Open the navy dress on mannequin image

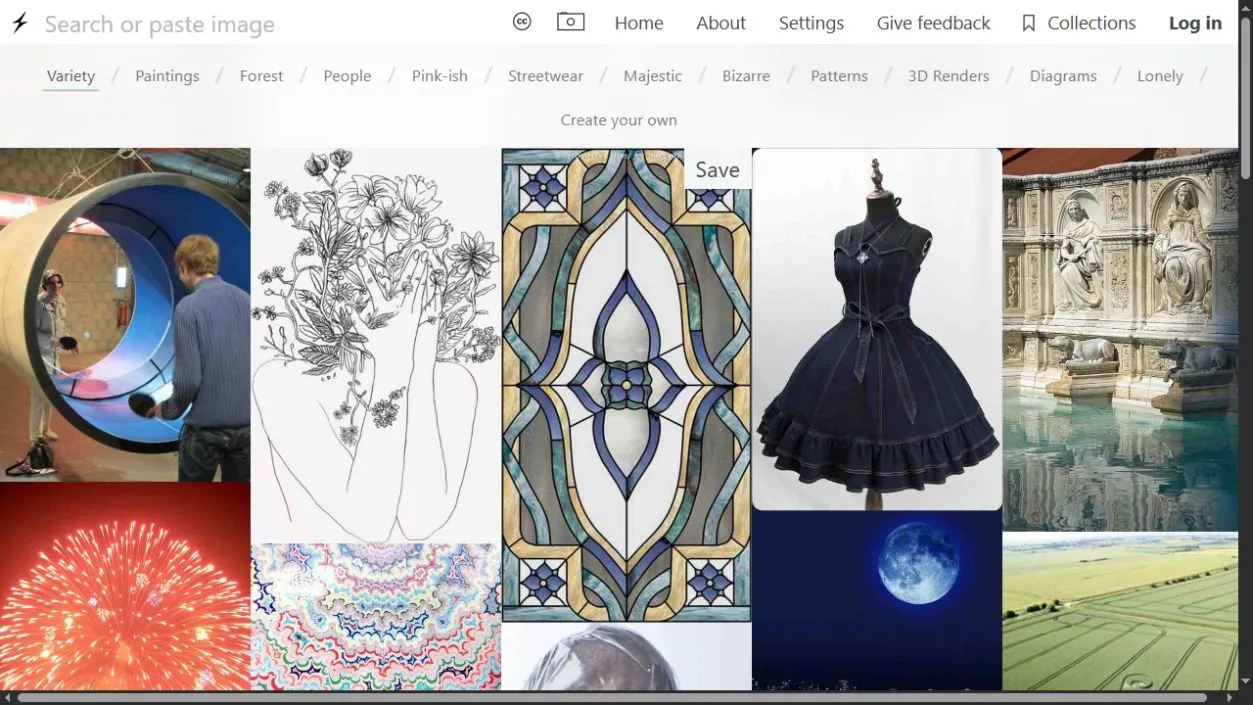click(877, 329)
